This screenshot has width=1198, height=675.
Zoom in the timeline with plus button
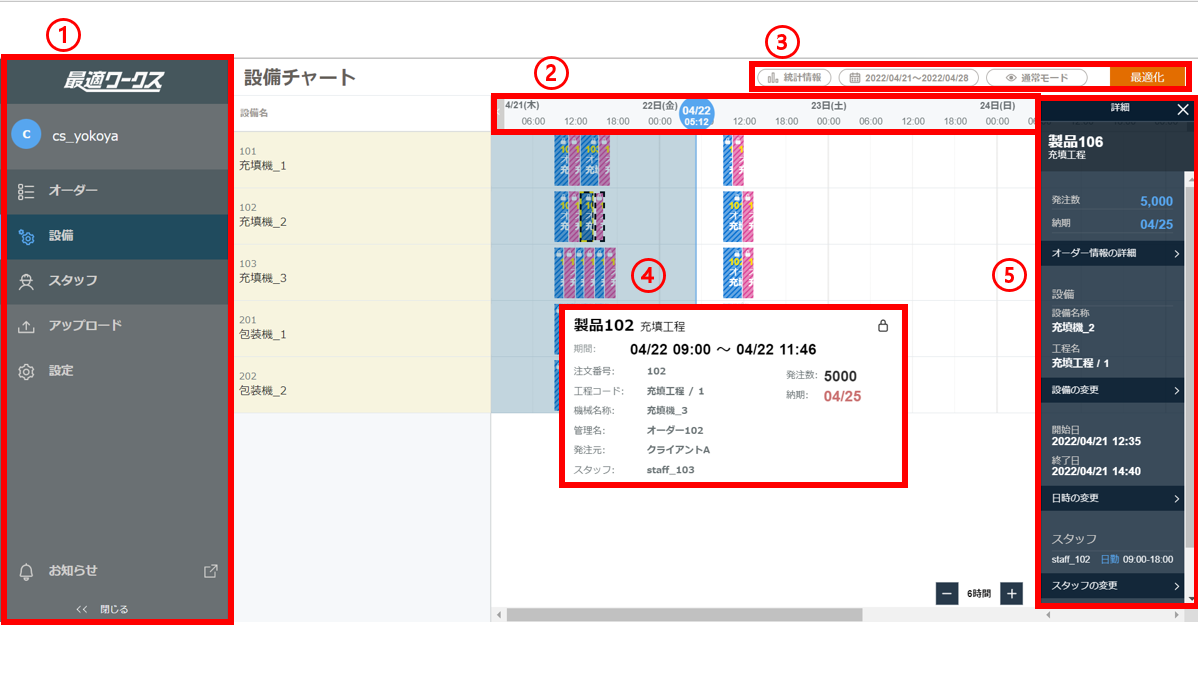coord(1012,593)
